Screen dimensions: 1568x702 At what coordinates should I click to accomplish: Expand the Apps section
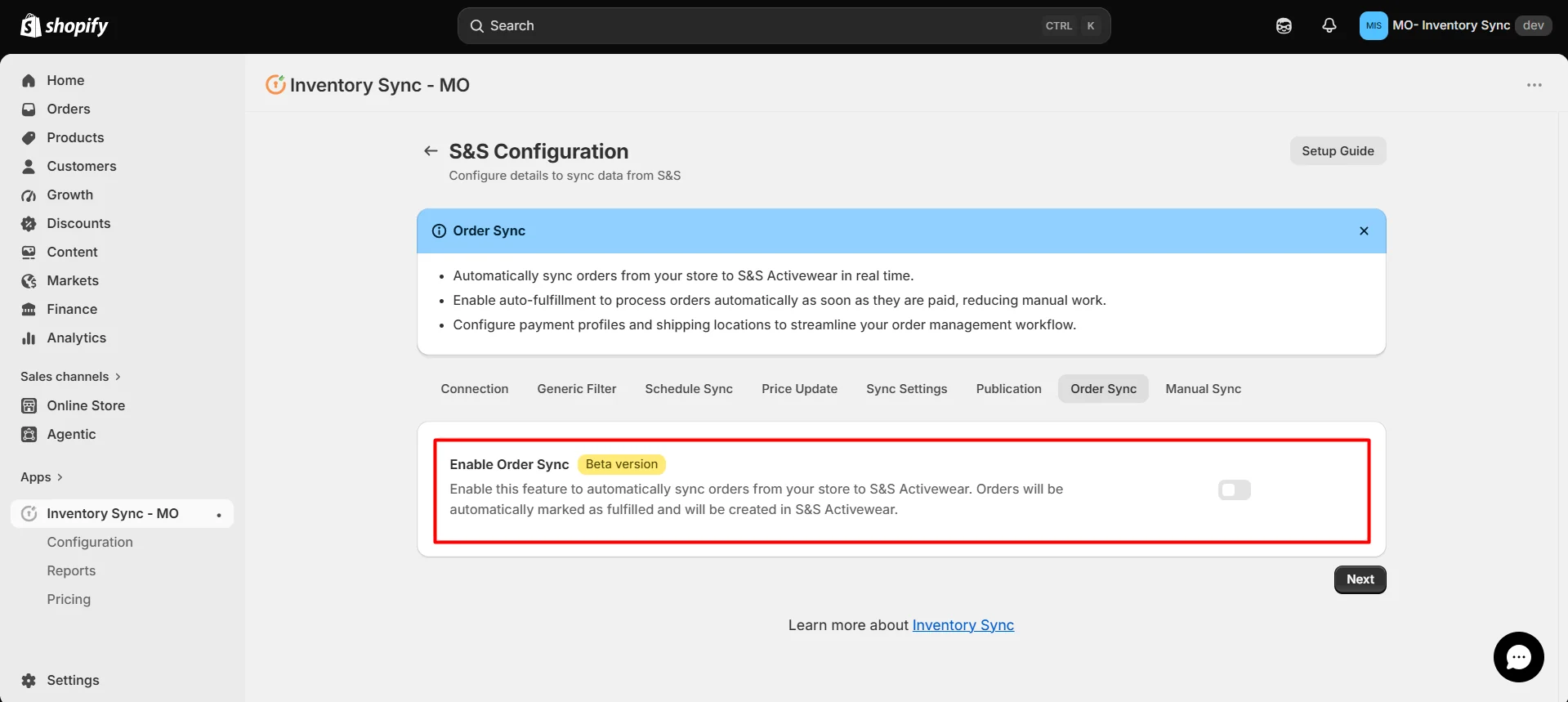click(42, 477)
